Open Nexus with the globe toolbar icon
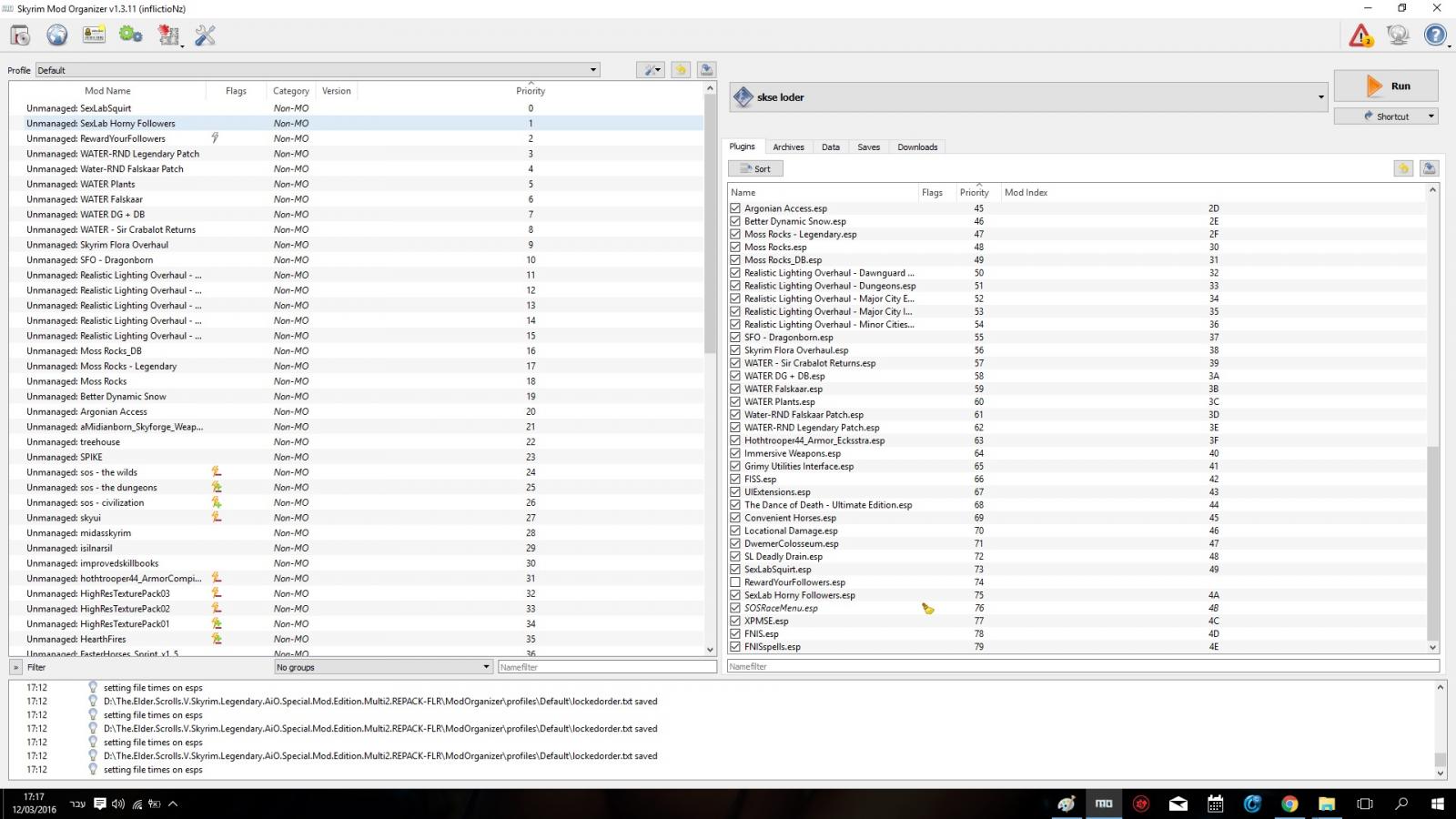 tap(57, 35)
